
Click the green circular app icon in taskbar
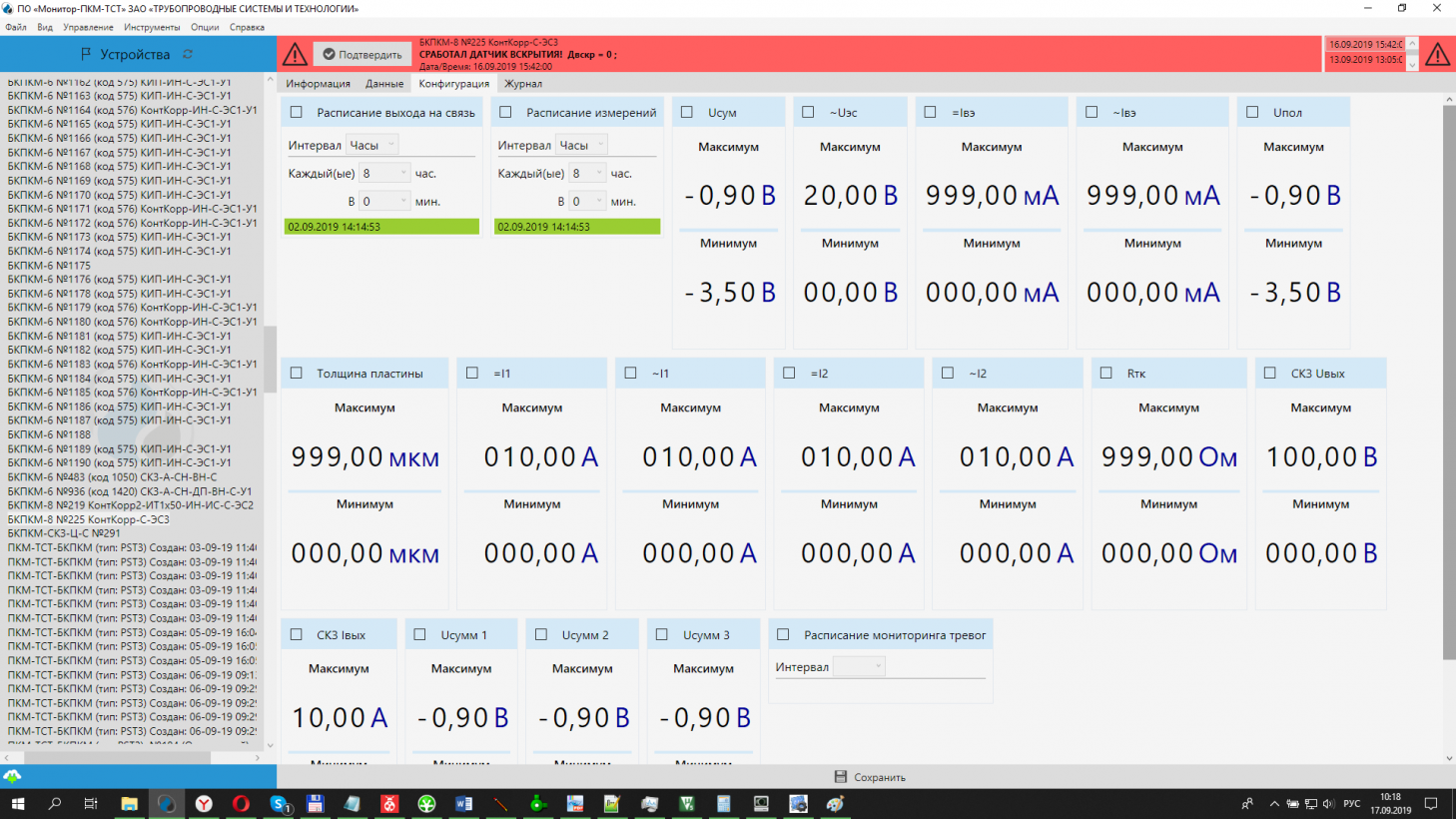pyautogui.click(x=426, y=803)
